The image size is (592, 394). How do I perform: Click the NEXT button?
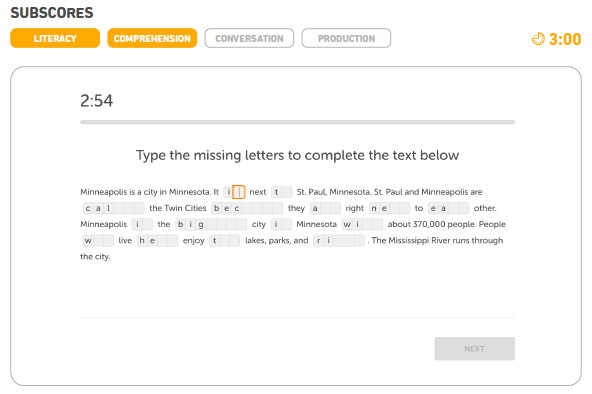tap(475, 349)
